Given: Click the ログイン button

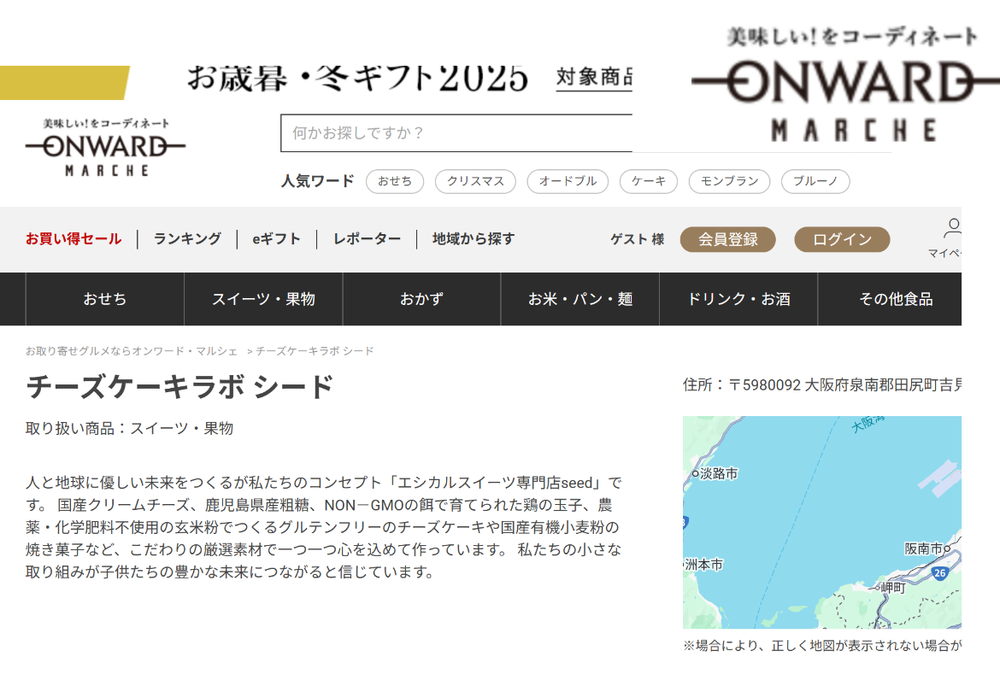Looking at the screenshot, I should click(842, 239).
